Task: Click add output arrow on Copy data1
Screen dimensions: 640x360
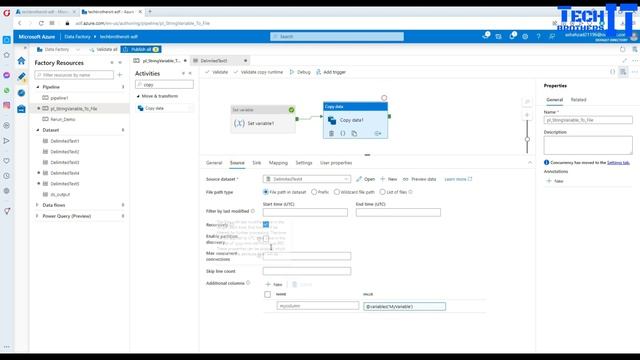Action: [378, 133]
